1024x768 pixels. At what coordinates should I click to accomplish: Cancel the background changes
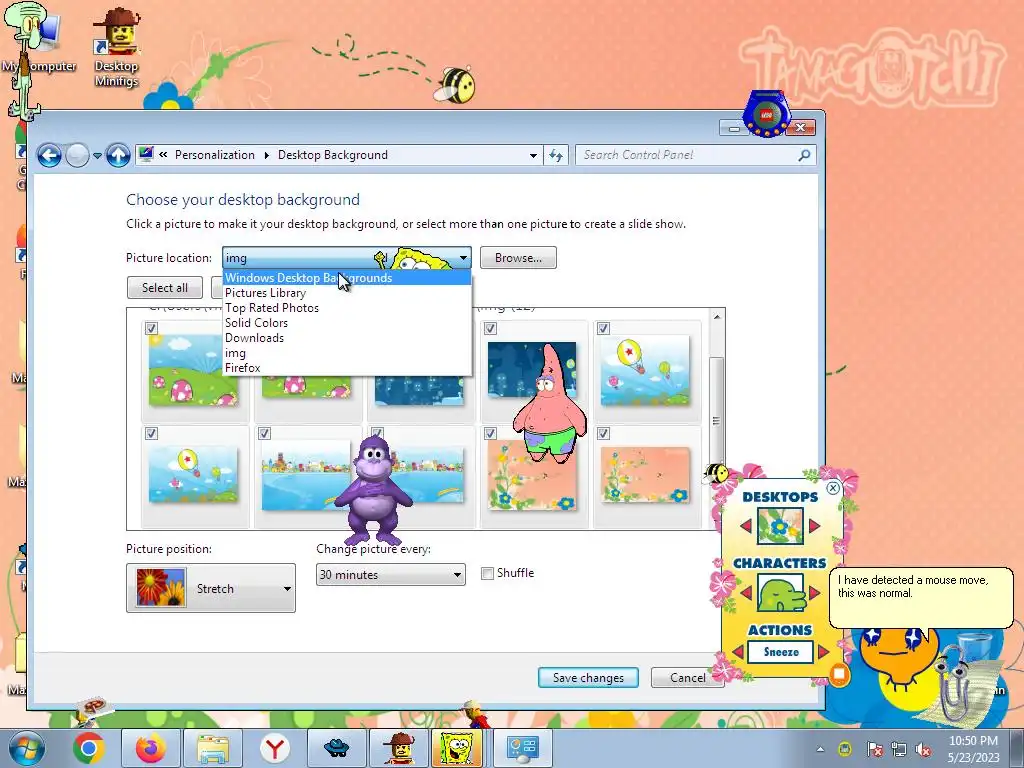688,678
